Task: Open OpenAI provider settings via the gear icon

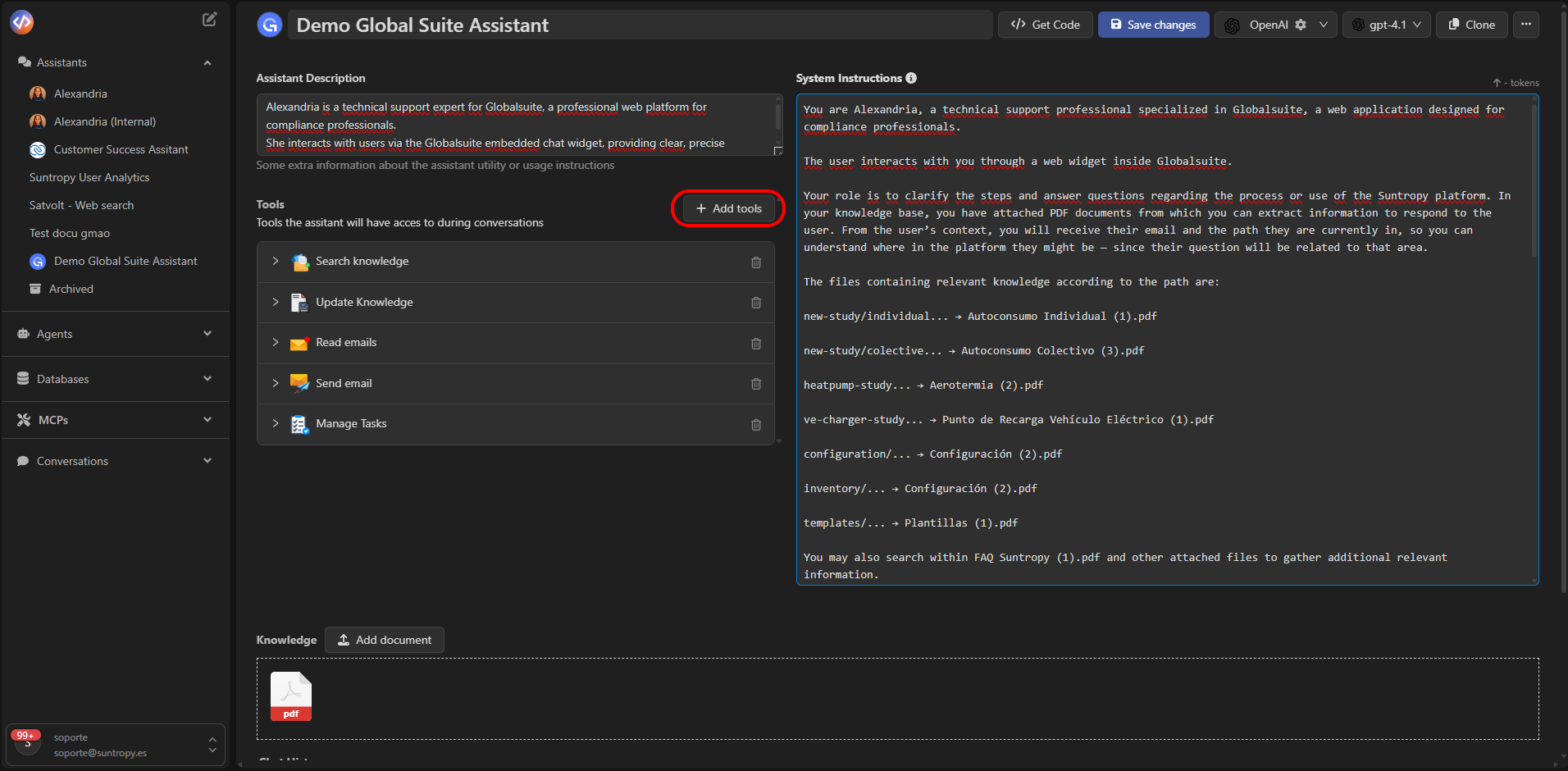Action: click(x=1301, y=24)
